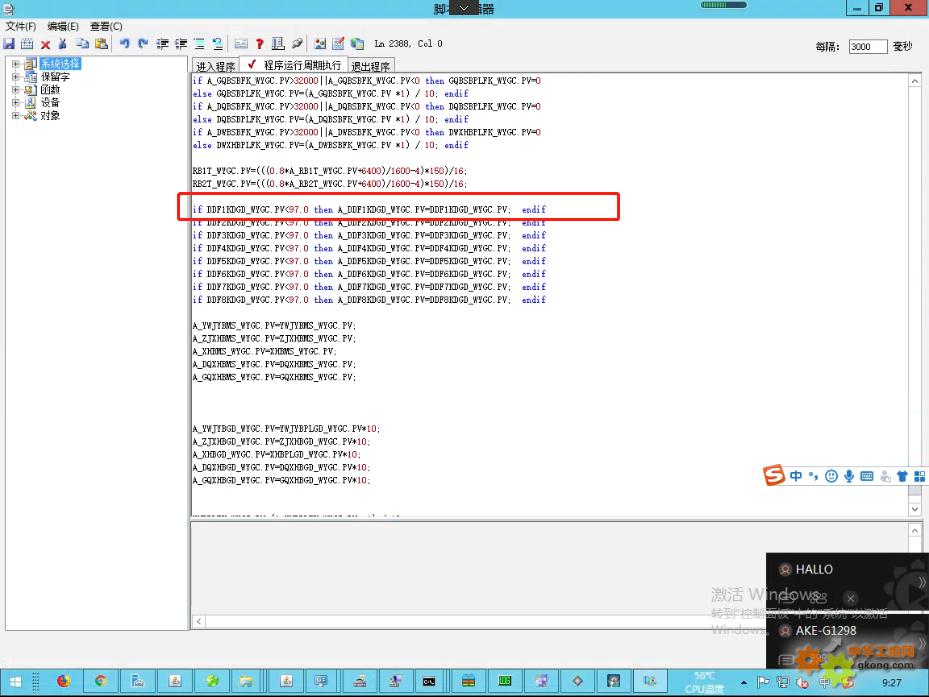Click the Redo arrow icon

[x=143, y=44]
